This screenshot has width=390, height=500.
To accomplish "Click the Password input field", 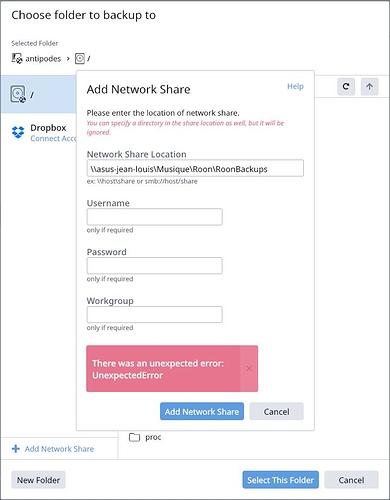I will point(154,266).
